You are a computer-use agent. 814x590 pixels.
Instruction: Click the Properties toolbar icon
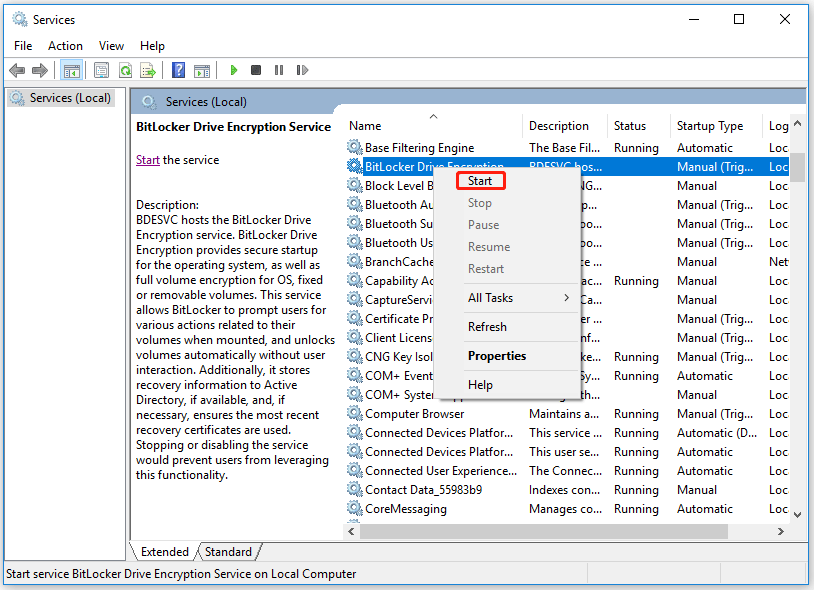pyautogui.click(x=101, y=70)
